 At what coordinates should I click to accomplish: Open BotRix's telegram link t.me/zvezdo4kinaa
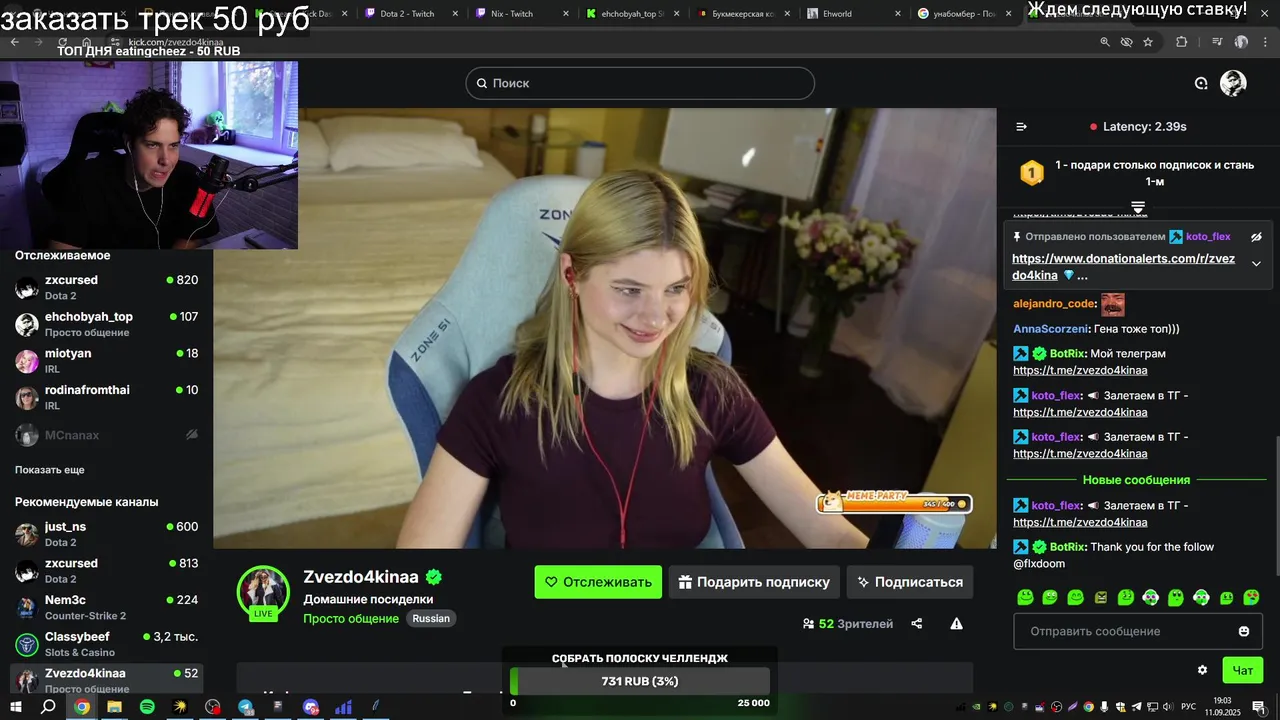1080,370
